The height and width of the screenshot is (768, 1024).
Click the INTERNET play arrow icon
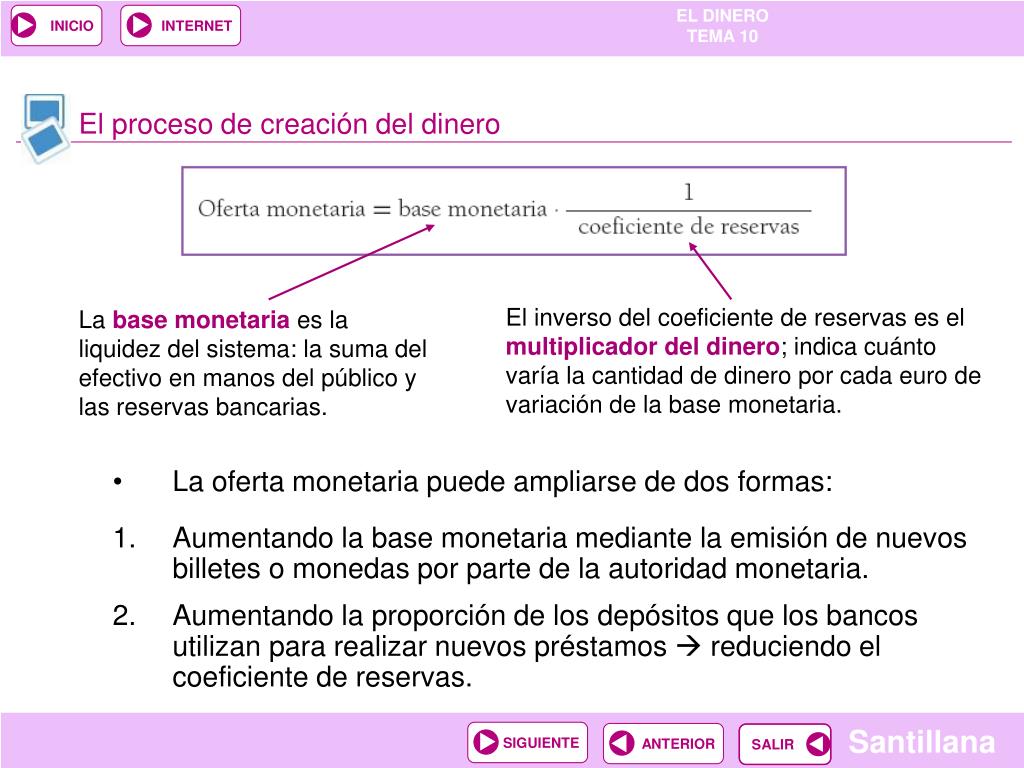pyautogui.click(x=139, y=25)
